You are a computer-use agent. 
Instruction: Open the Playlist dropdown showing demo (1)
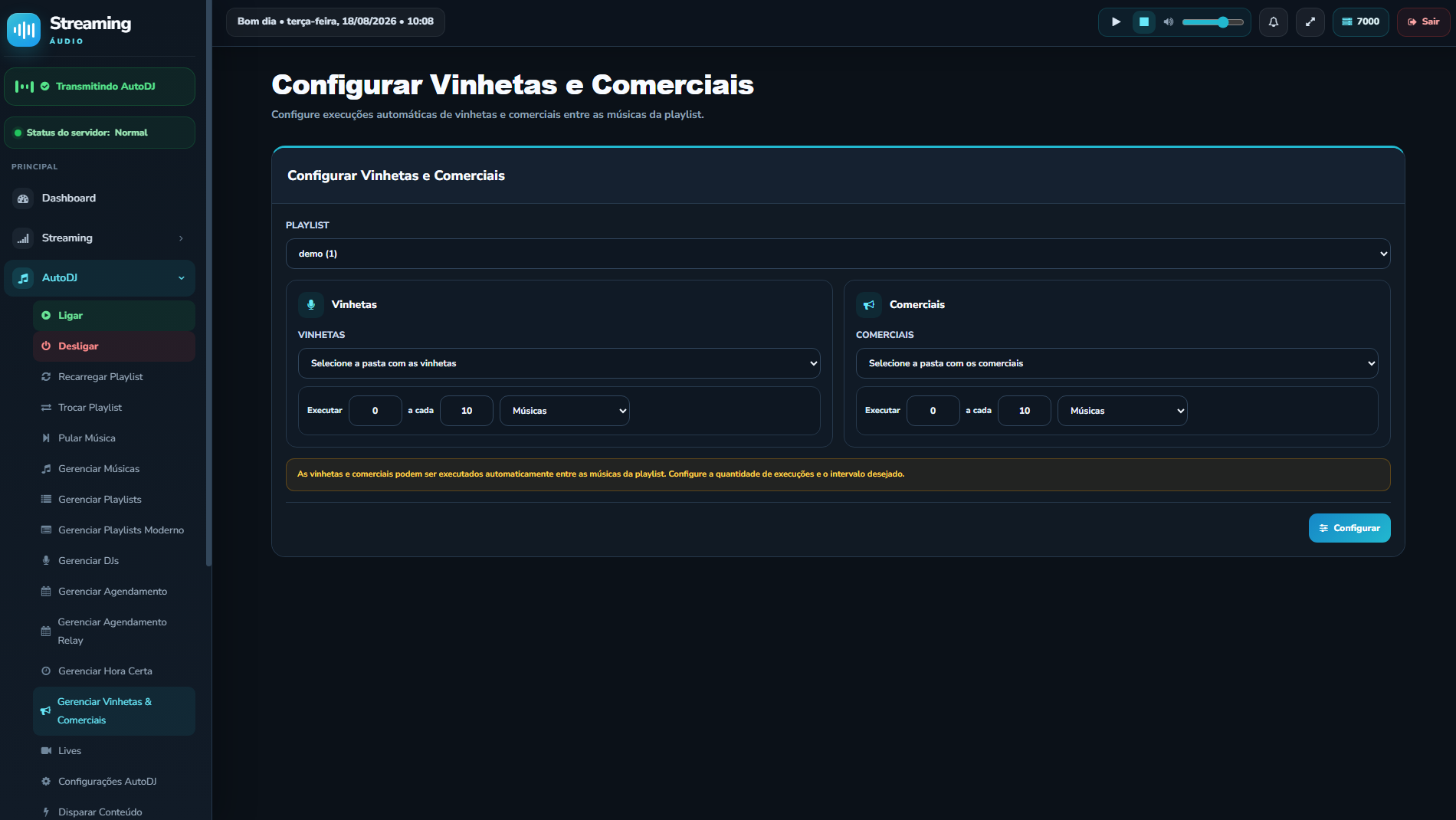(838, 254)
